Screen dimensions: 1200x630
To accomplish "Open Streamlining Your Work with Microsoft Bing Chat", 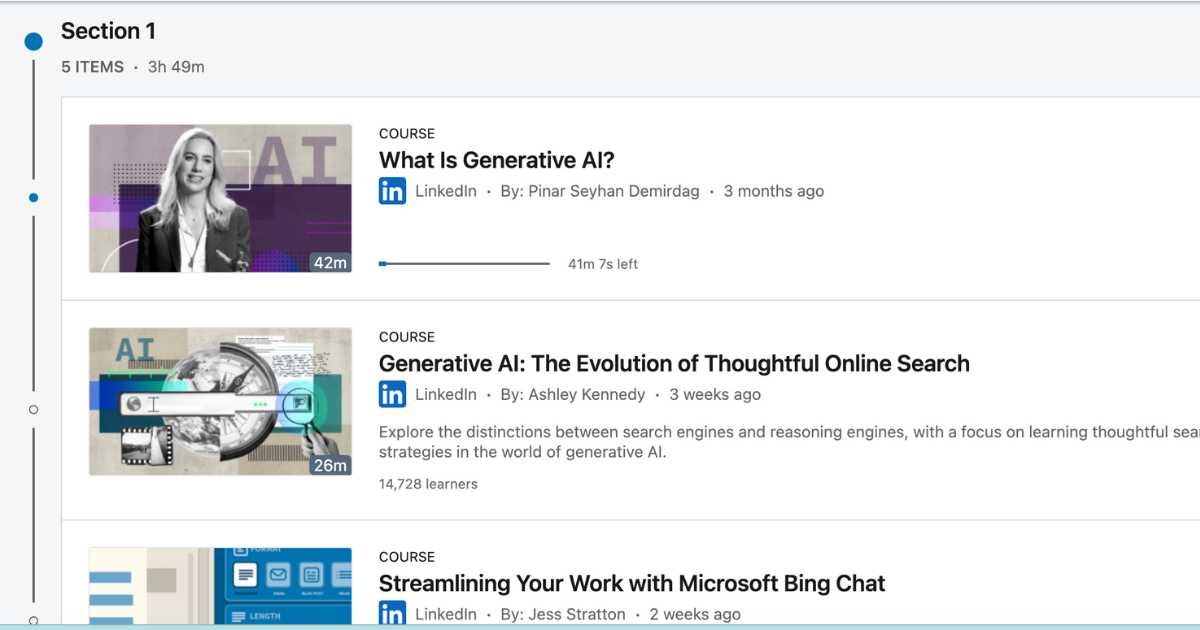I will (x=632, y=583).
